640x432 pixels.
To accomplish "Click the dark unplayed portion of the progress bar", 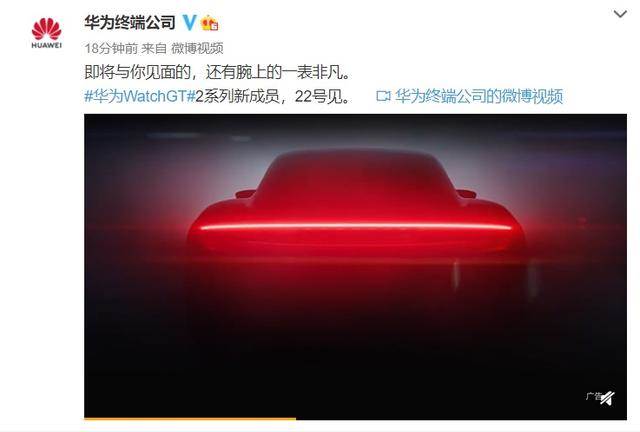I will 461,418.
